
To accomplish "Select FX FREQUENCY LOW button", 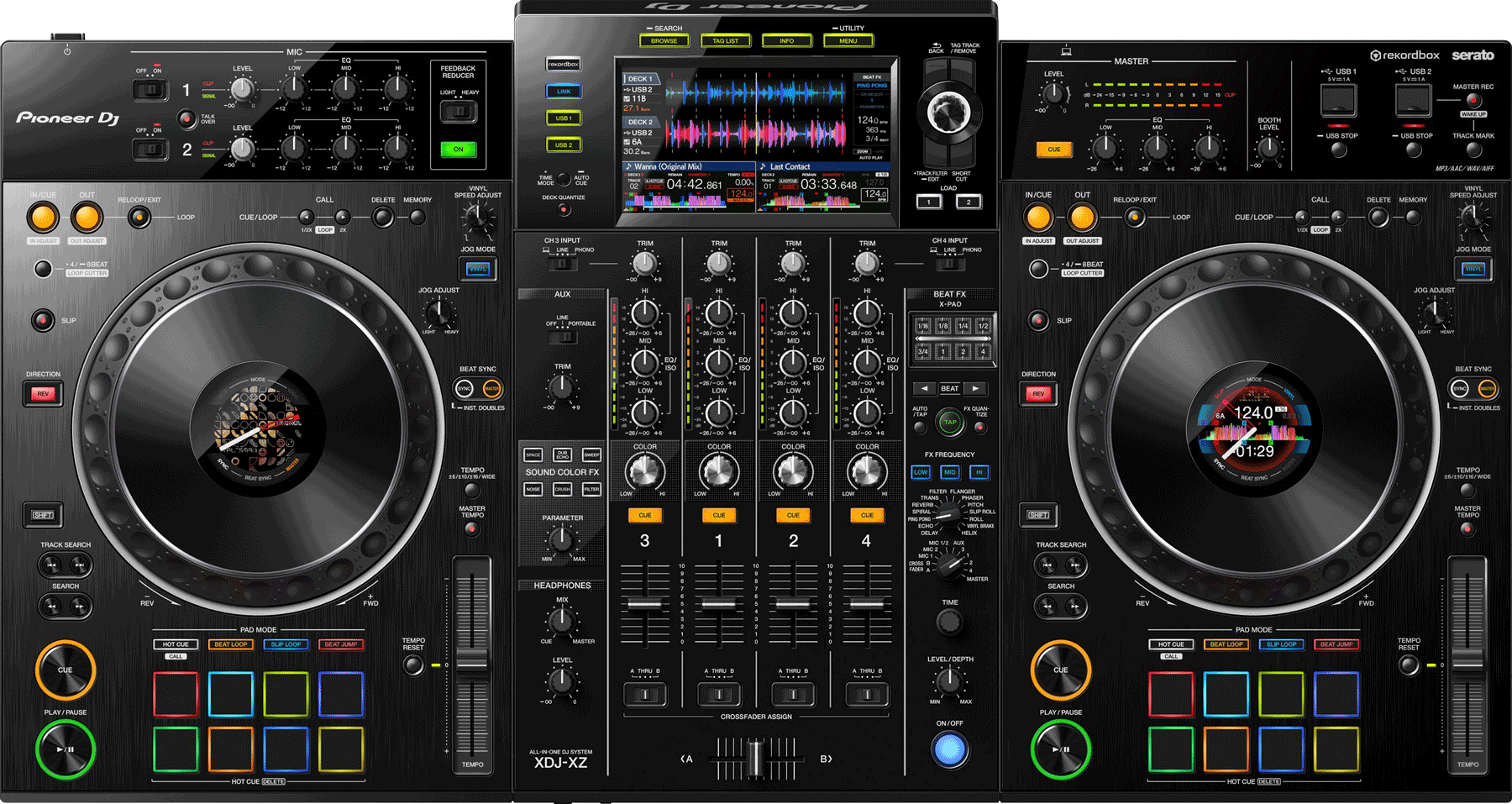I will [921, 472].
